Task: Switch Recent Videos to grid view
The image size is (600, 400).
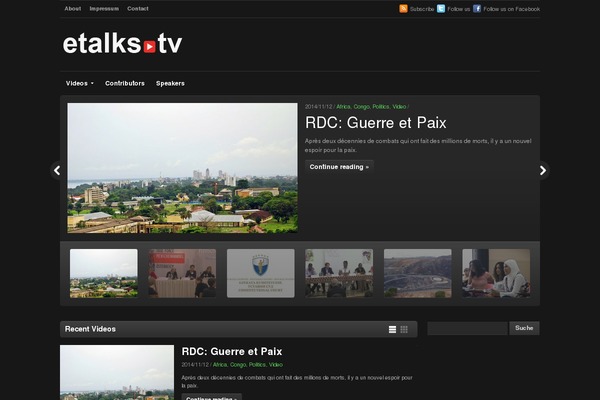Action: pyautogui.click(x=404, y=329)
